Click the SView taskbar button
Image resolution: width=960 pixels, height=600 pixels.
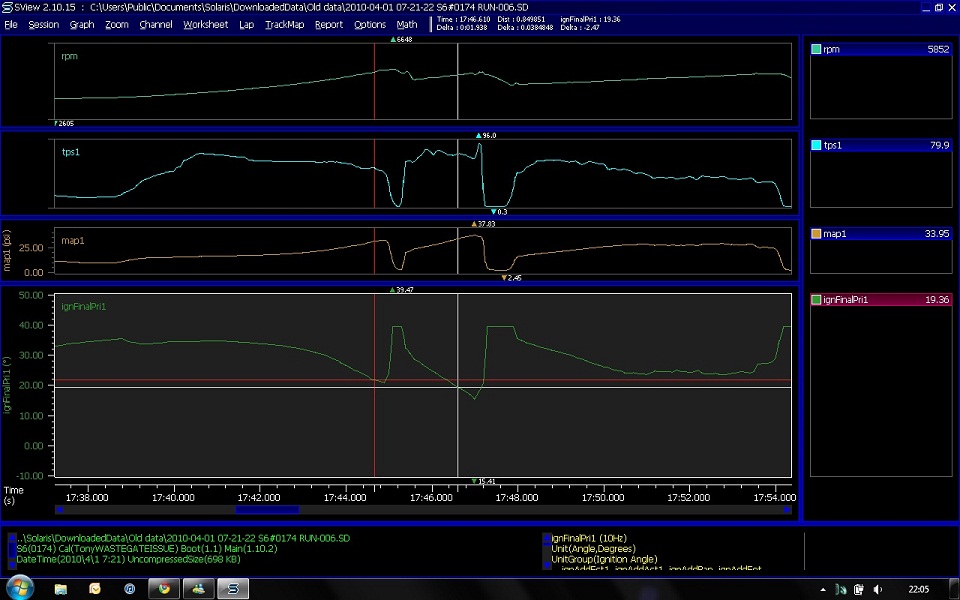coord(233,589)
